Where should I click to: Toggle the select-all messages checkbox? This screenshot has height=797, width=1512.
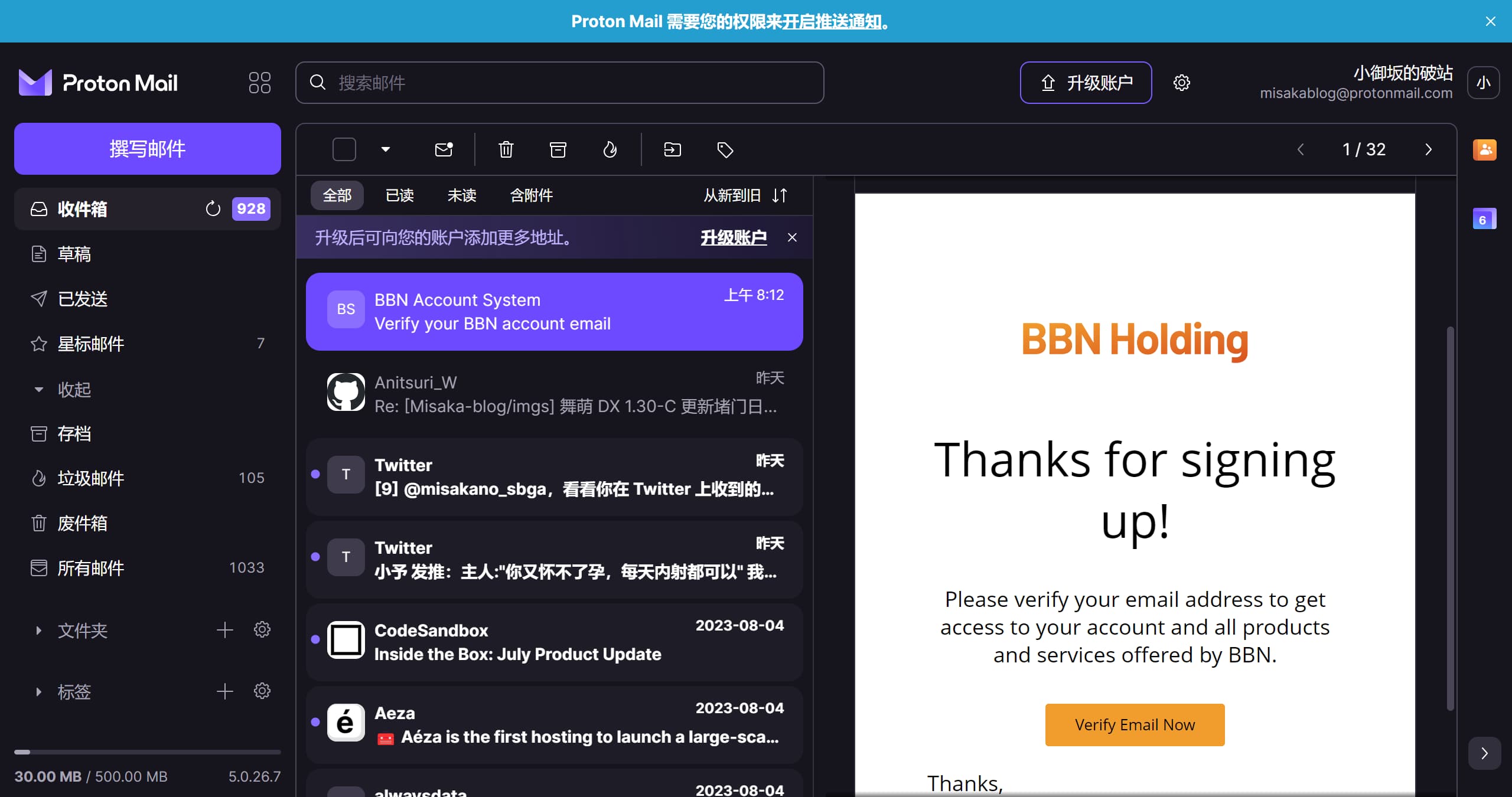click(x=344, y=149)
